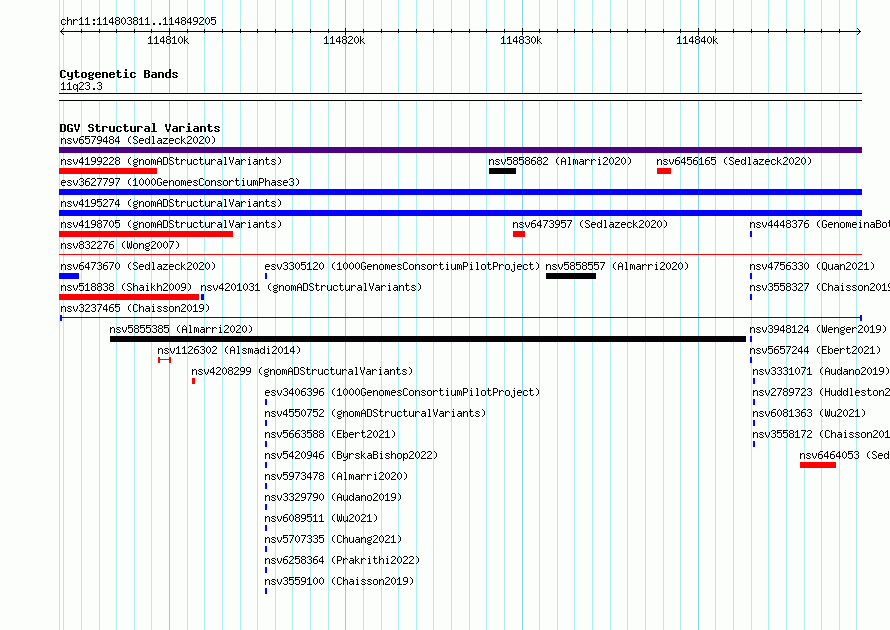Image resolution: width=890 pixels, height=630 pixels.
Task: Click the thin blue nsv3237465 variant line
Action: coord(460,318)
